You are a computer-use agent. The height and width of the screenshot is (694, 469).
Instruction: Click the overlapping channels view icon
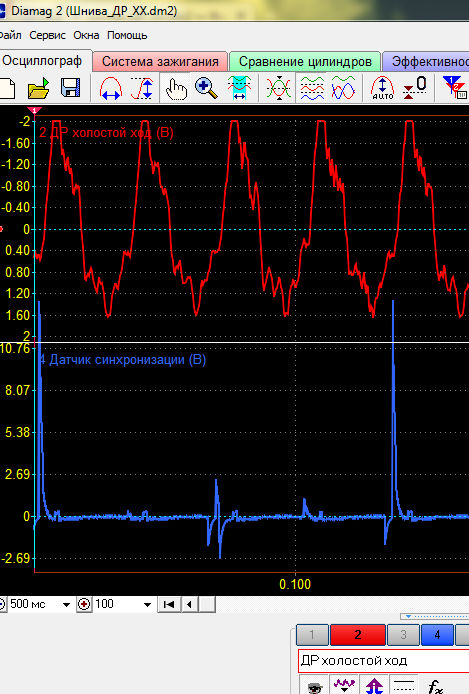tap(343, 88)
